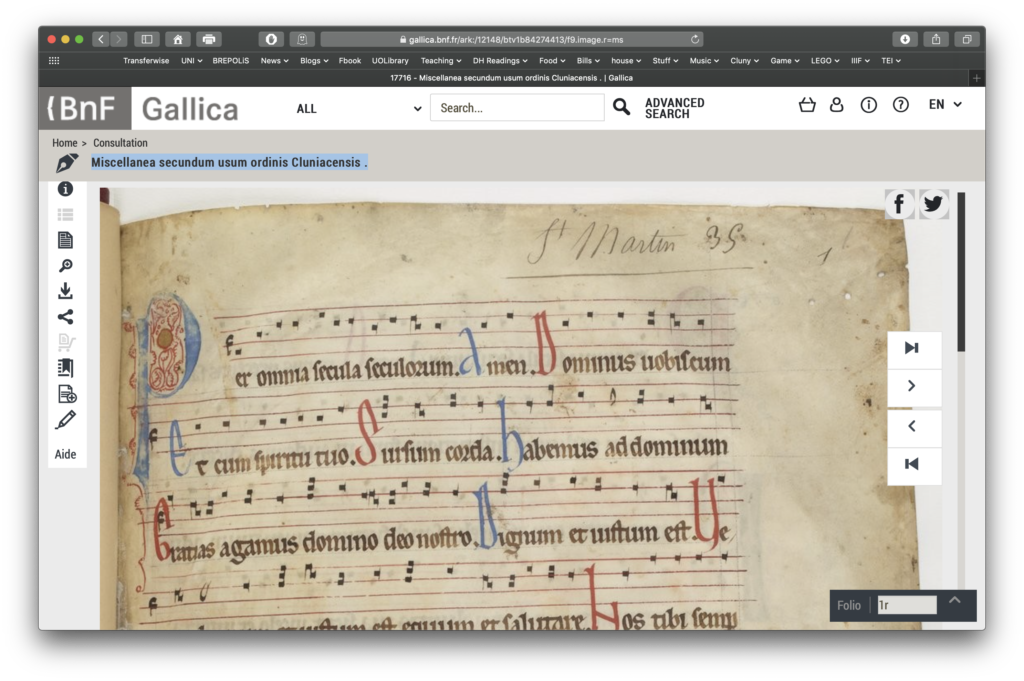This screenshot has width=1024, height=681.
Task: Download the manuscript image
Action: pyautogui.click(x=65, y=290)
